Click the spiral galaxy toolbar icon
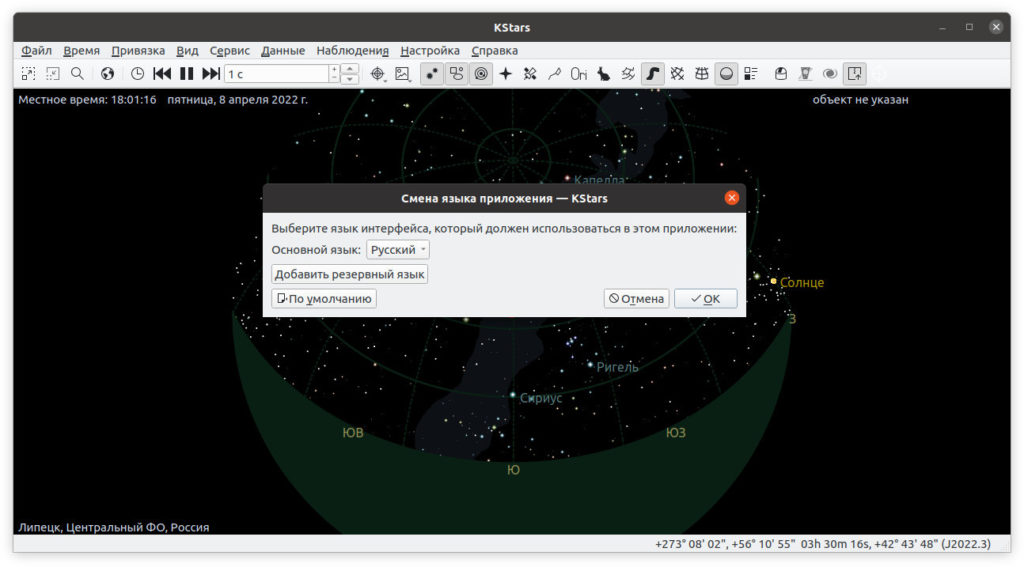 tap(830, 74)
